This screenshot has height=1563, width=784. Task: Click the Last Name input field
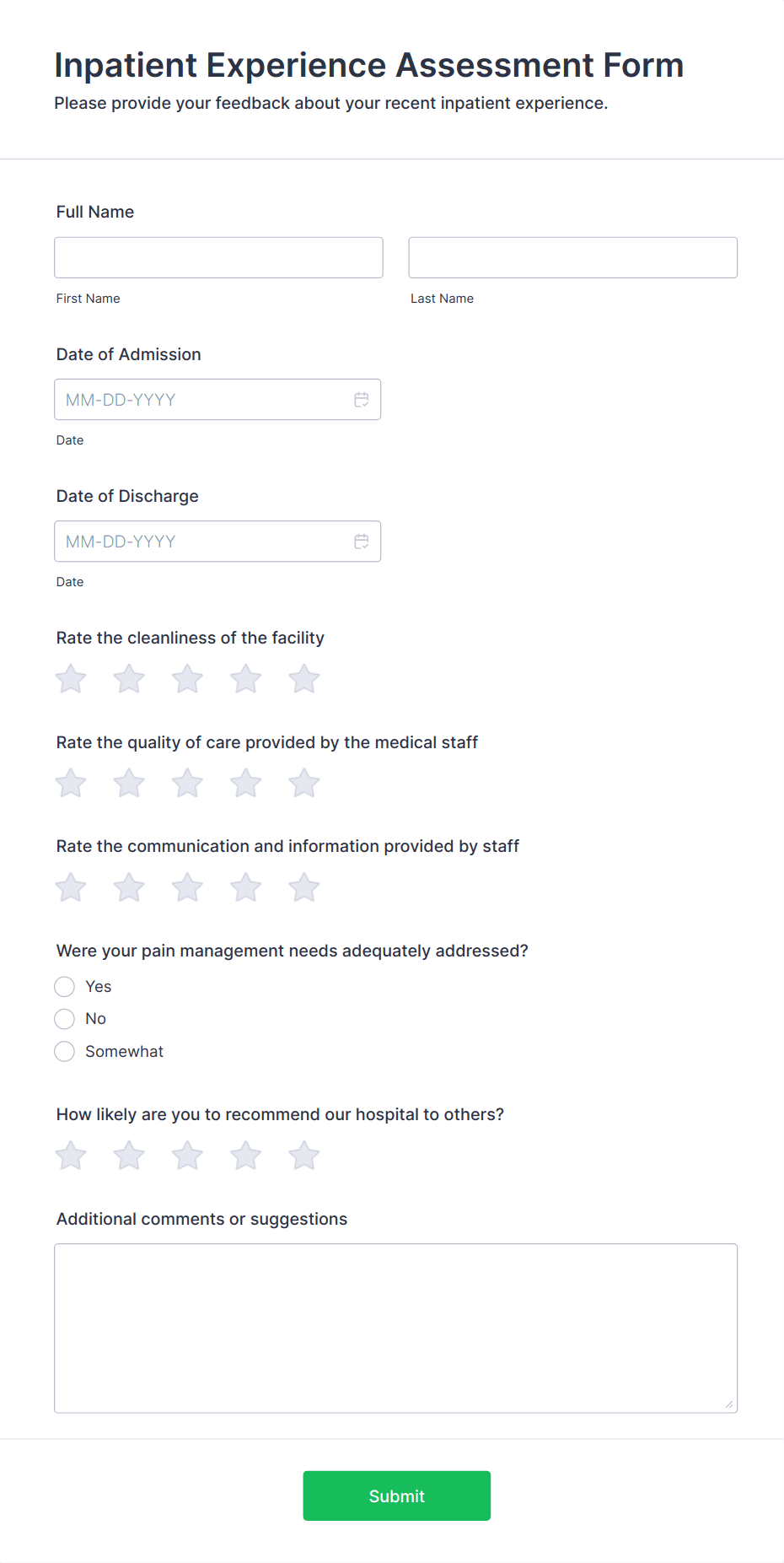(x=572, y=257)
